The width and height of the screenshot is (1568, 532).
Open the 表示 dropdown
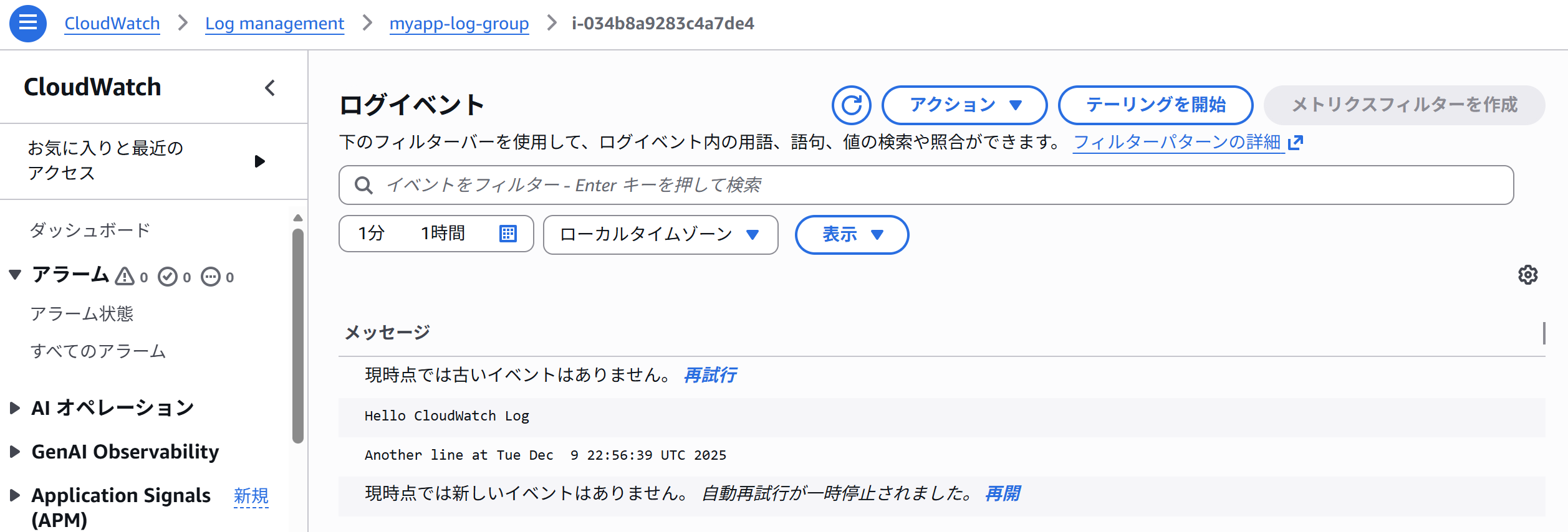pyautogui.click(x=852, y=235)
